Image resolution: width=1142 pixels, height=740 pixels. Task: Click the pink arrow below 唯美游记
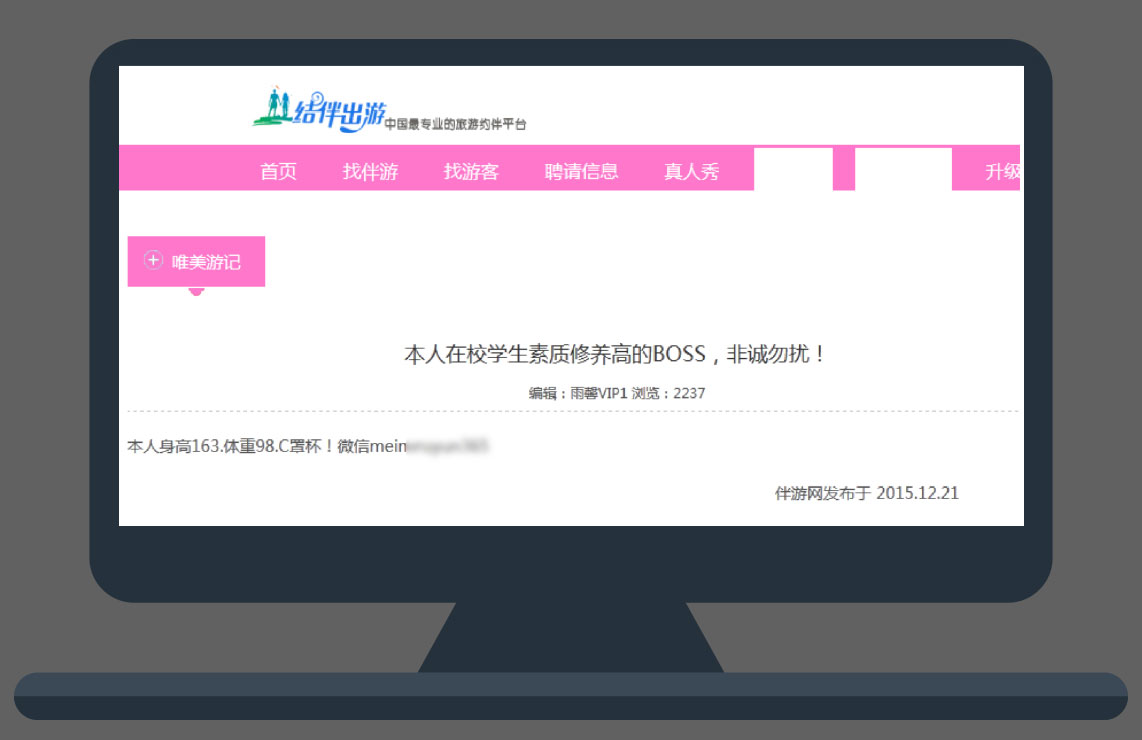point(196,292)
